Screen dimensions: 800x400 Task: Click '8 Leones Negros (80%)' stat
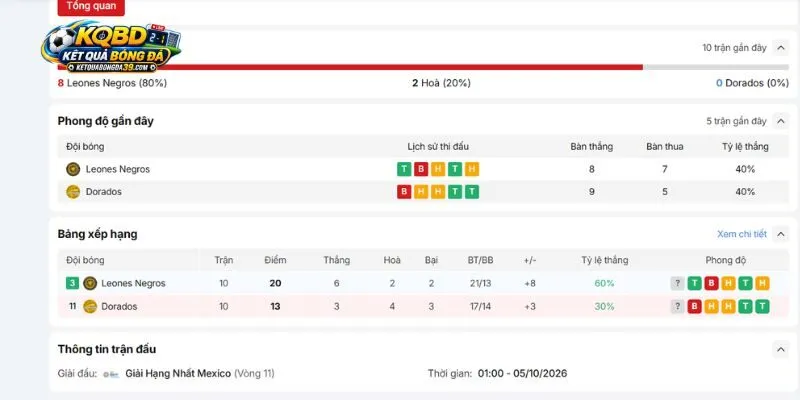coord(112,83)
